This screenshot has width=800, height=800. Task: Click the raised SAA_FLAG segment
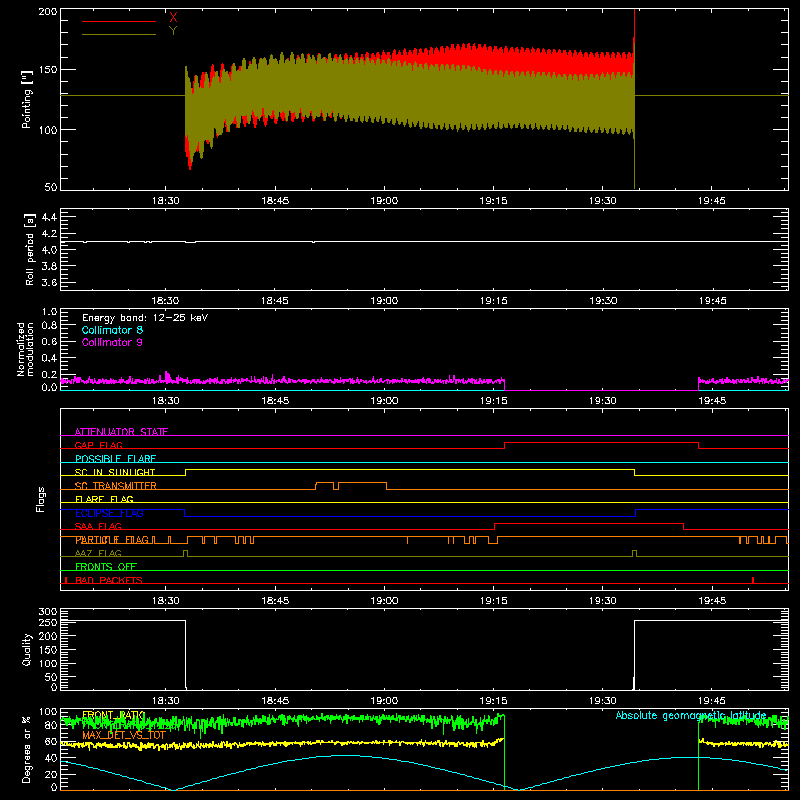[x=589, y=523]
